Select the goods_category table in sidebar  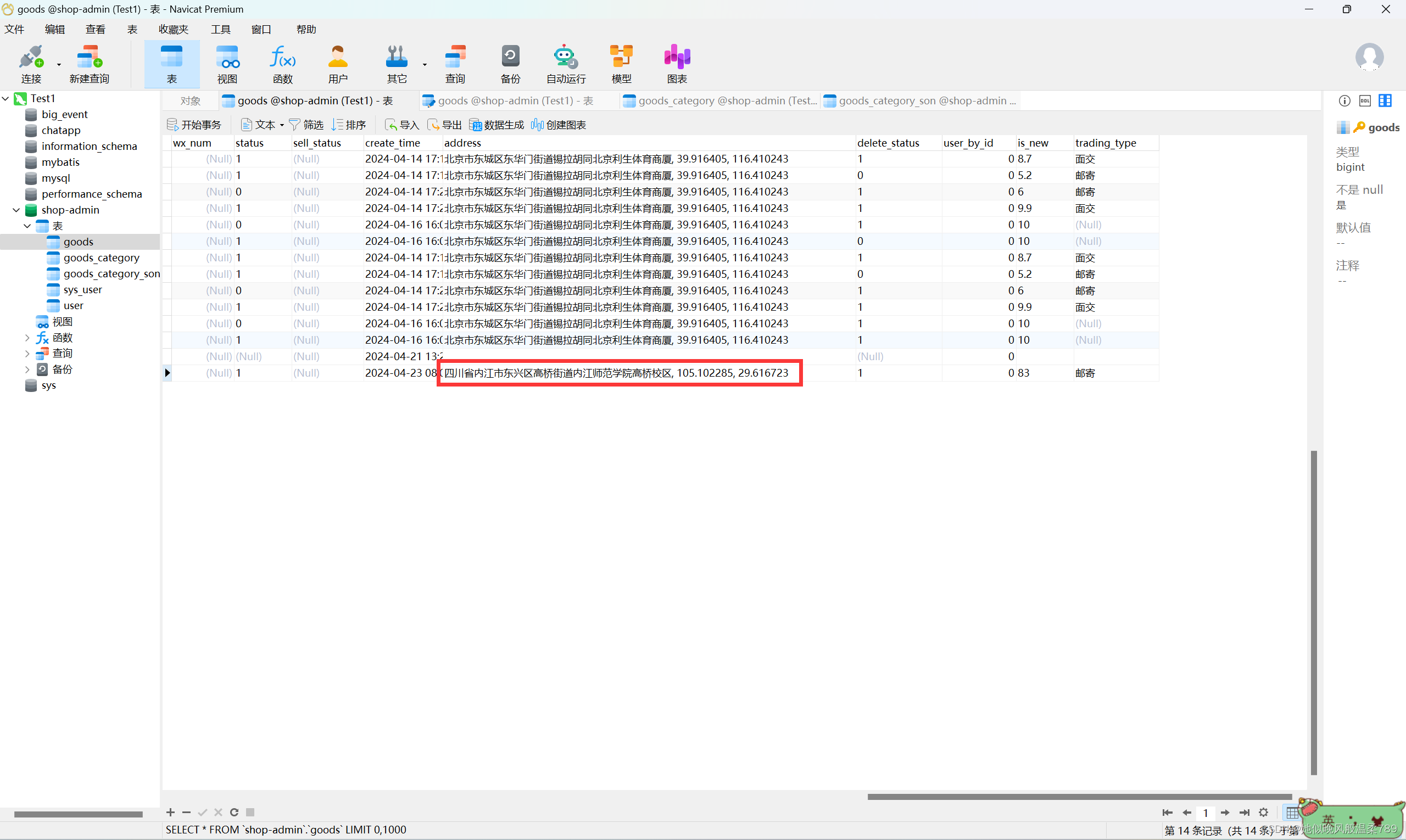101,257
